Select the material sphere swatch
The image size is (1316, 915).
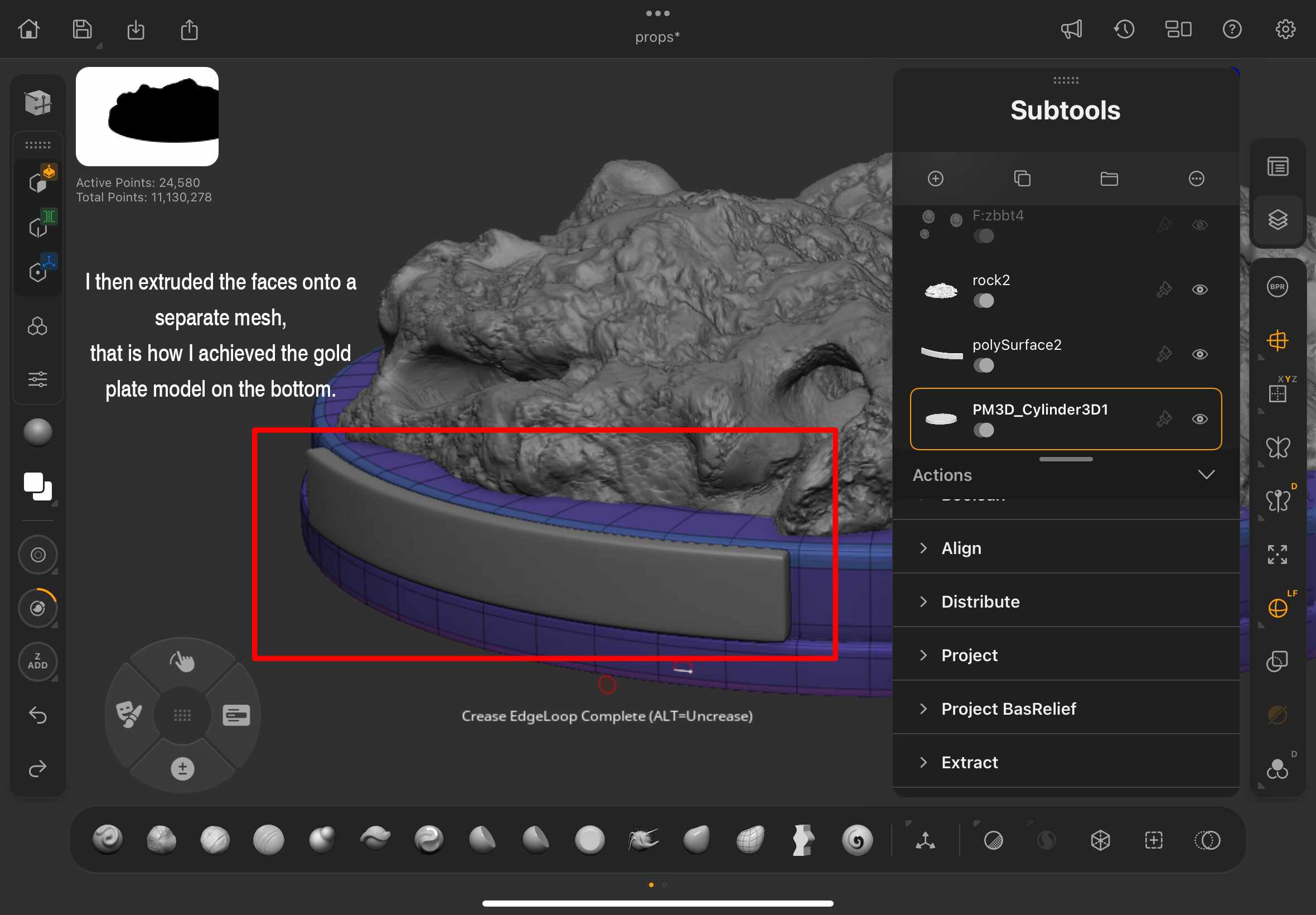(x=38, y=432)
